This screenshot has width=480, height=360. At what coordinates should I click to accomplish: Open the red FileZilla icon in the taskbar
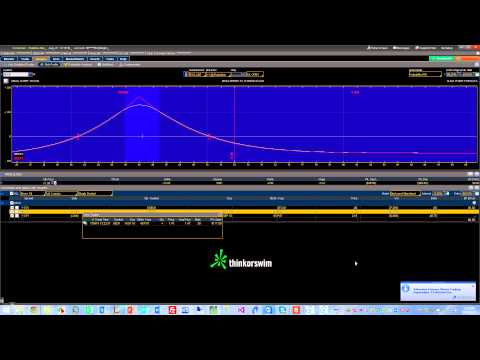[x=172, y=310]
